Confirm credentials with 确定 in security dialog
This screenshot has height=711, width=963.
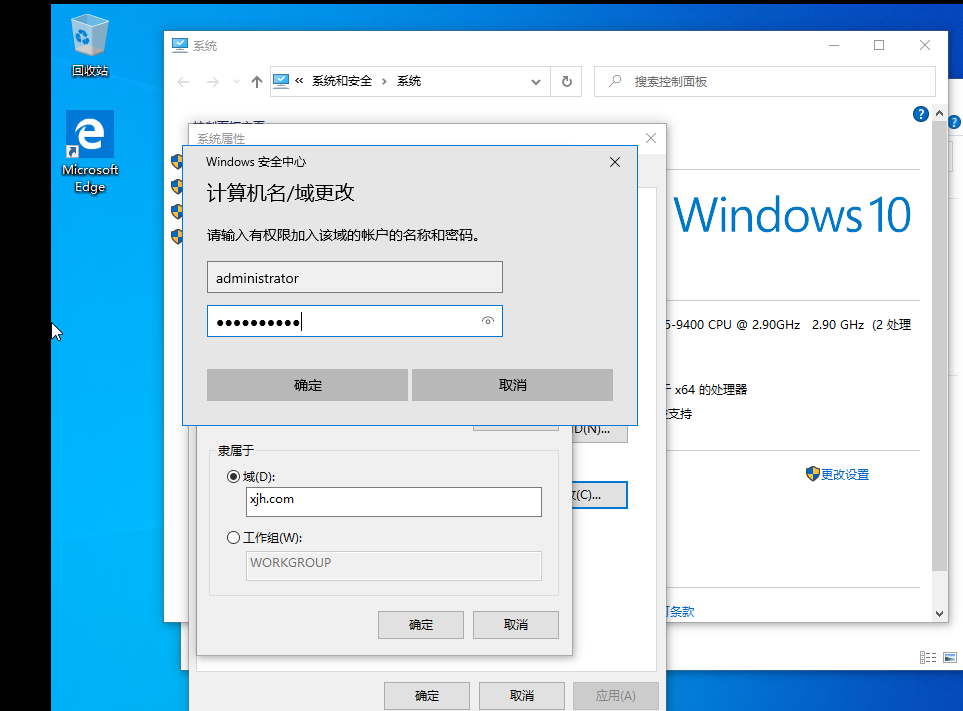(x=307, y=385)
